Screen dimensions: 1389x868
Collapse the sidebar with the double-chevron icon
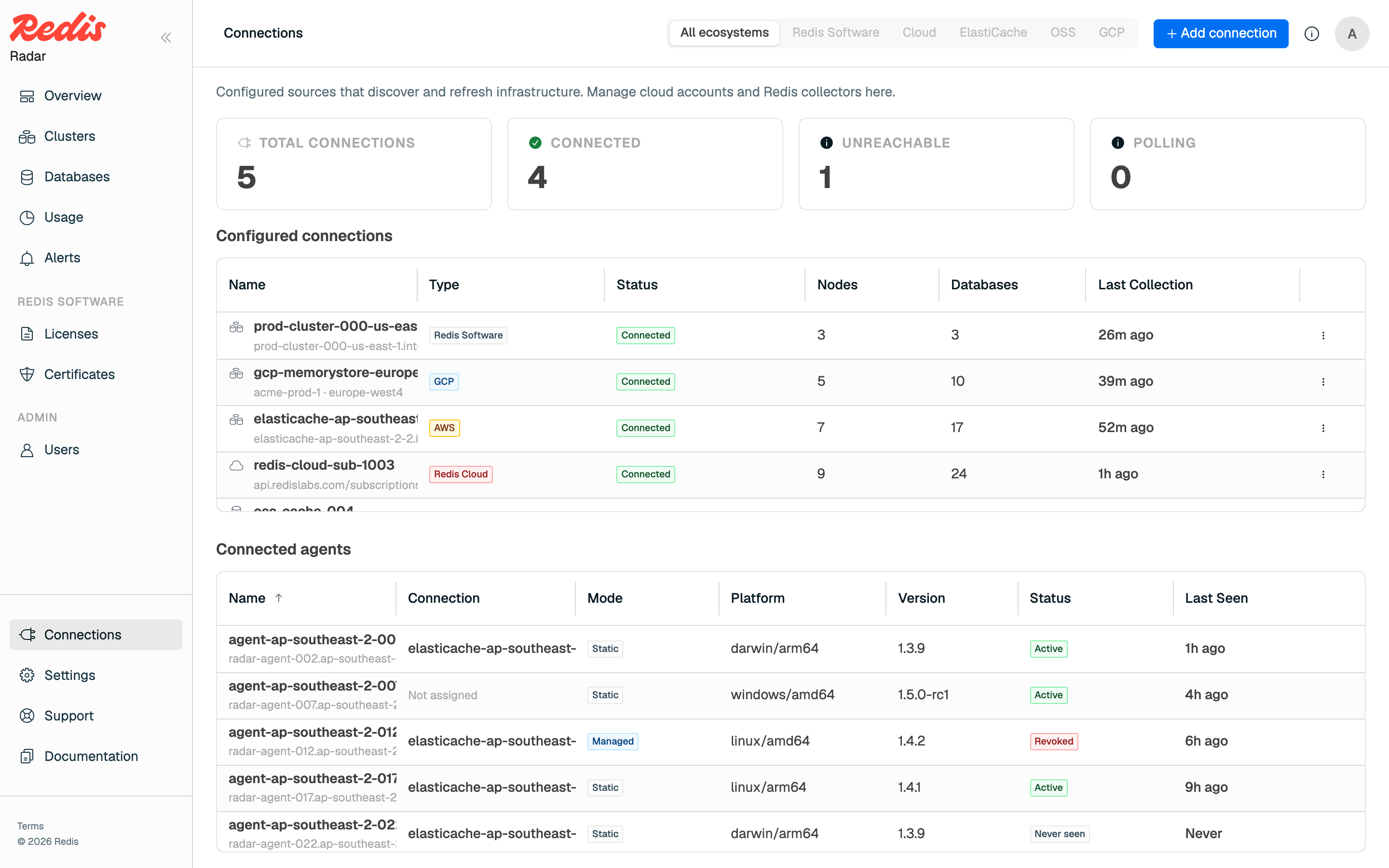click(166, 38)
